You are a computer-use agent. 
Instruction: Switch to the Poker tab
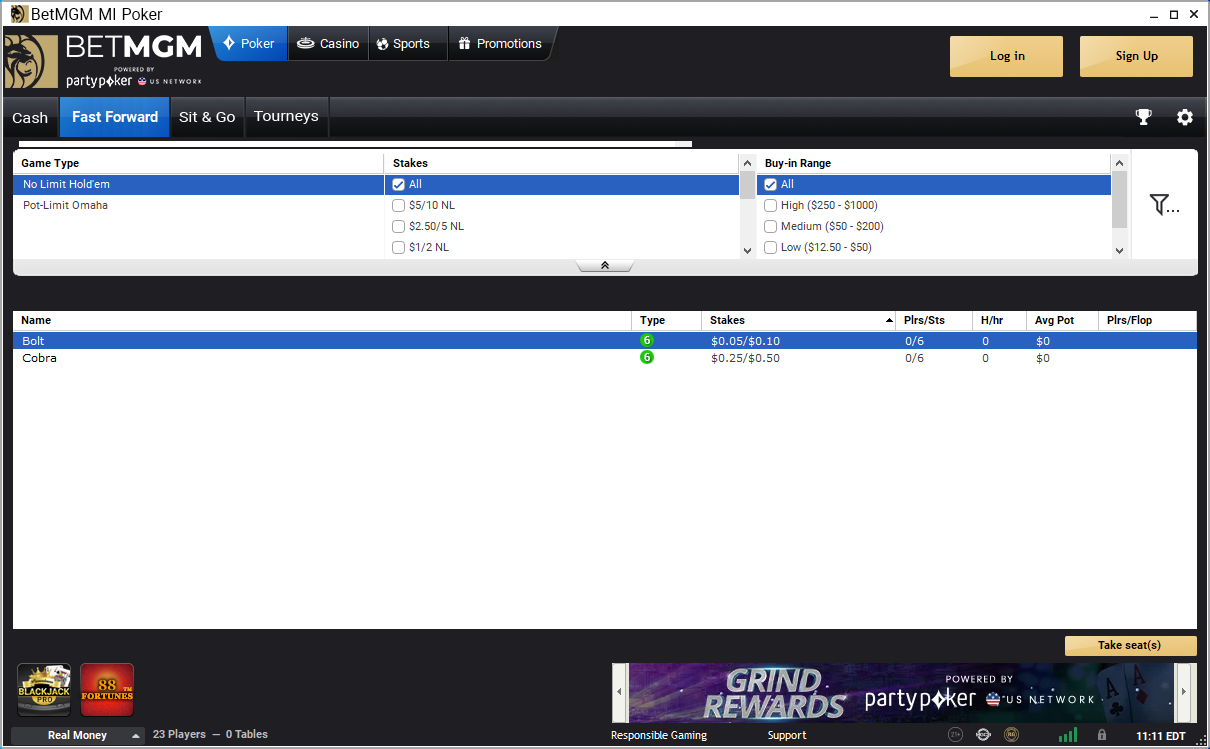[248, 44]
